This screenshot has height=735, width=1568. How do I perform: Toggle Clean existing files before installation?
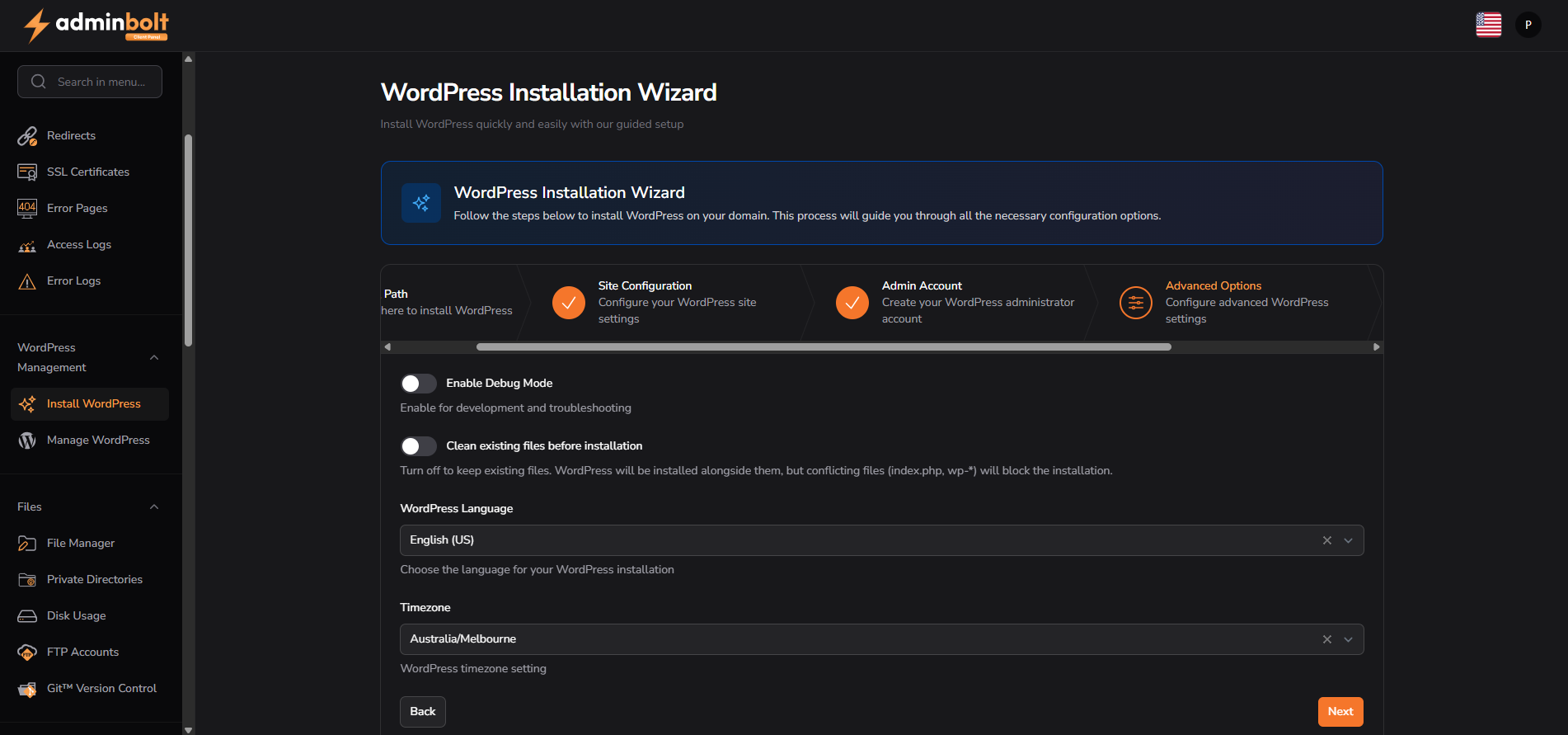coord(419,446)
